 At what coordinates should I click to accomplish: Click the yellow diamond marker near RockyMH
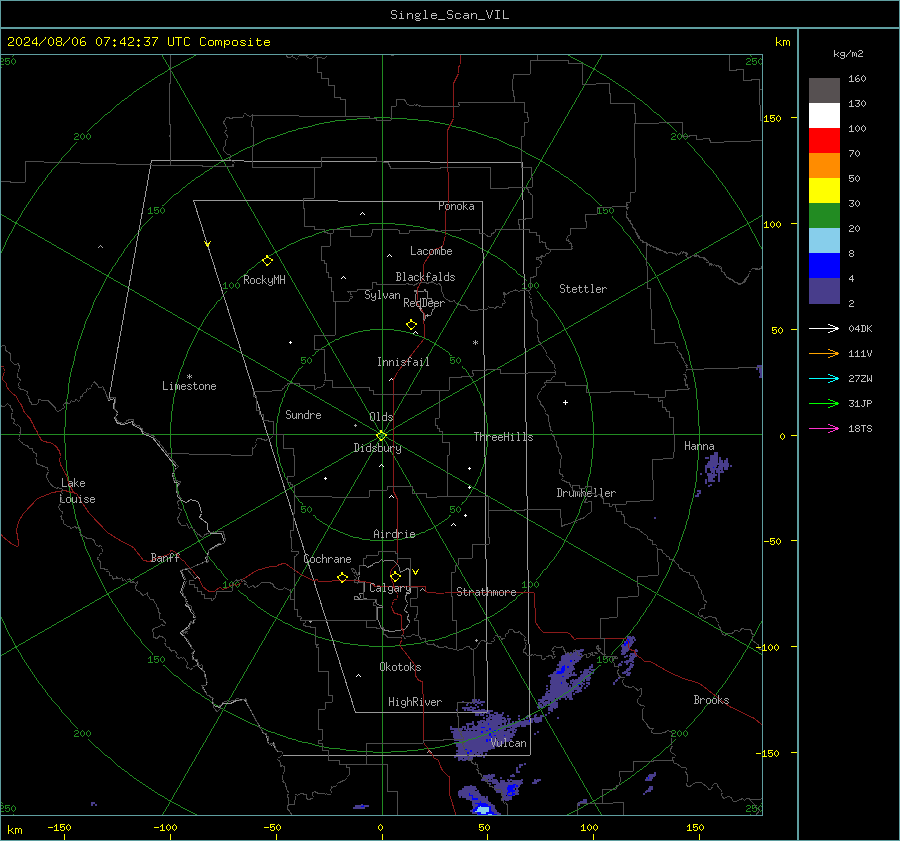point(267,261)
